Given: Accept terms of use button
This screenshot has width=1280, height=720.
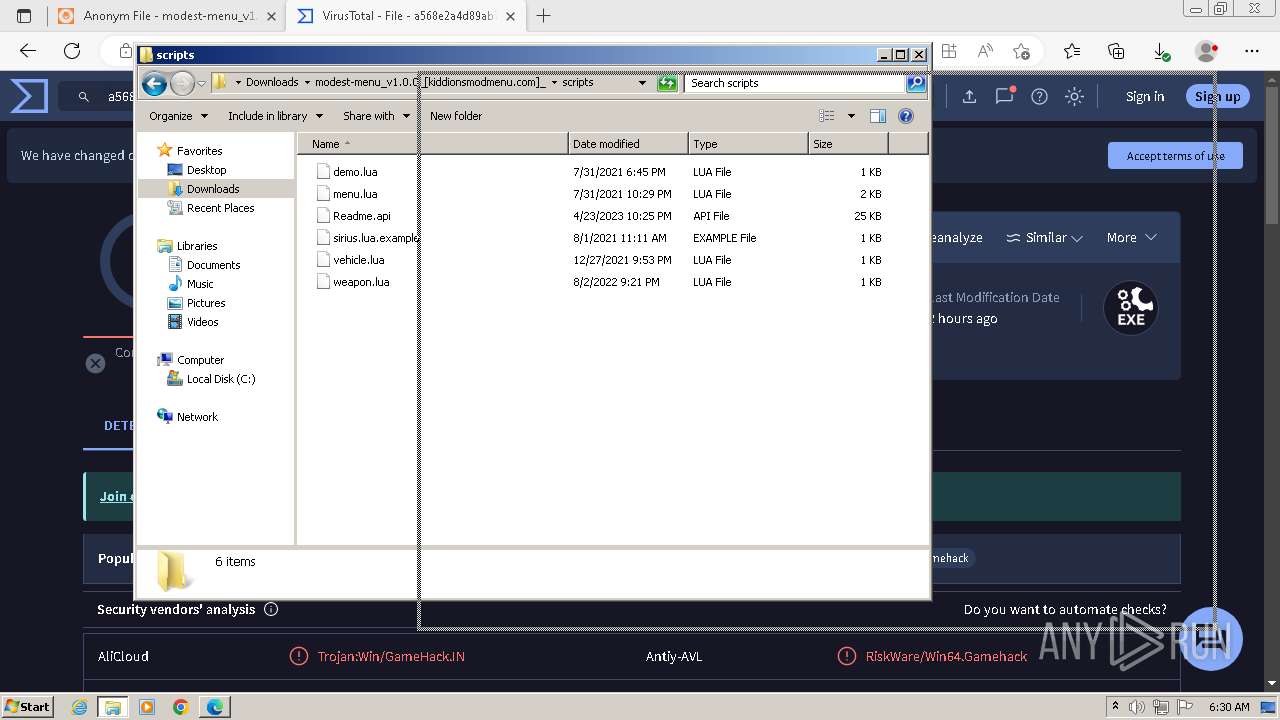Looking at the screenshot, I should tap(1175, 156).
